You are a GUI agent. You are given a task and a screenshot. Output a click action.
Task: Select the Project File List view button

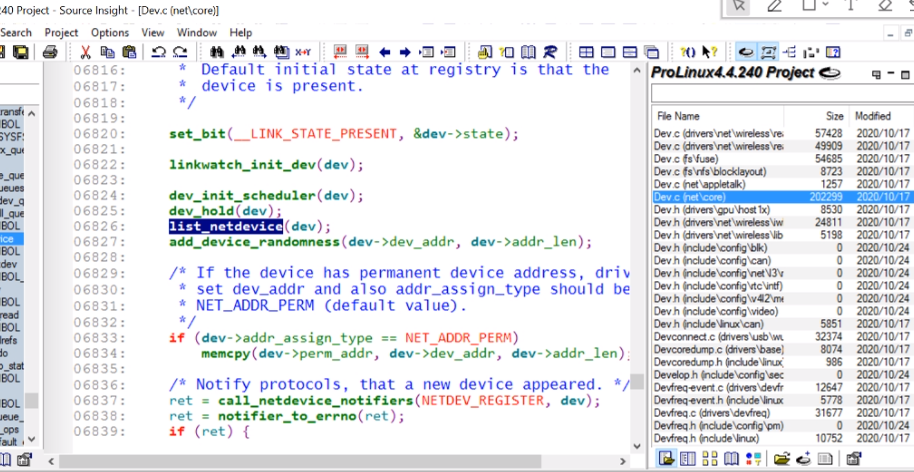(666, 458)
